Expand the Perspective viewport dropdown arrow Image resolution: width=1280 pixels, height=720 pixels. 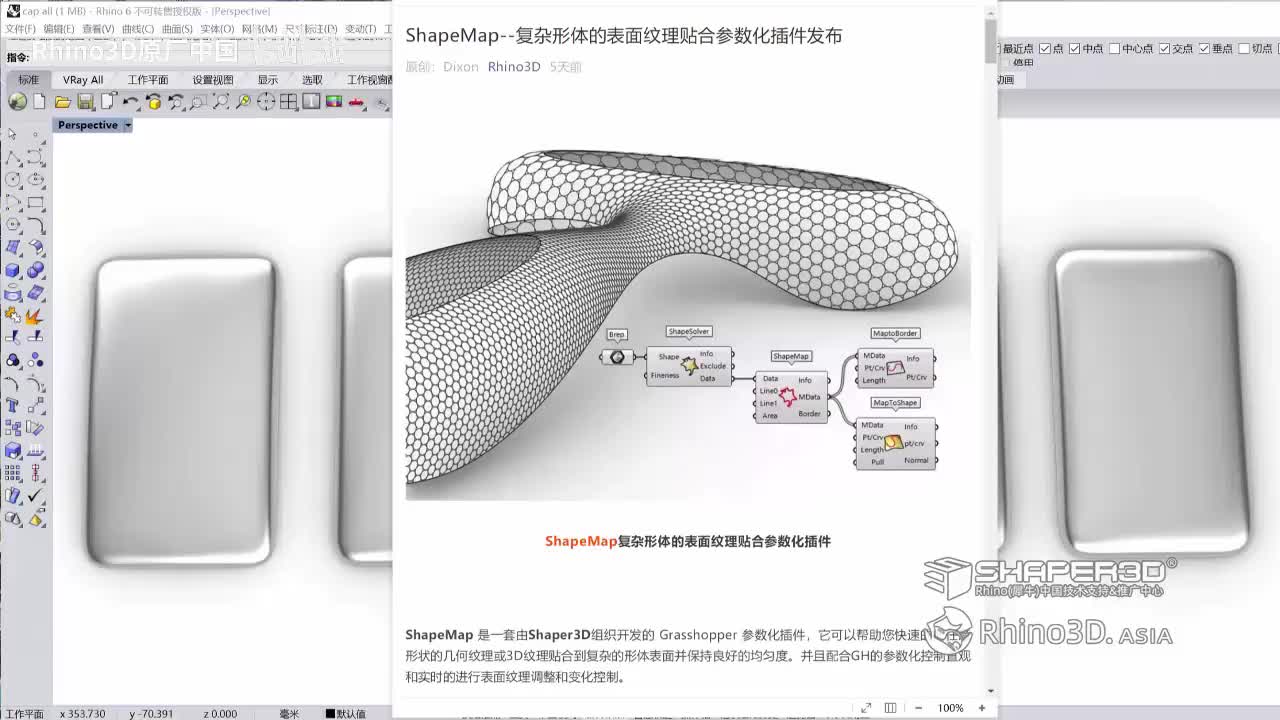127,125
